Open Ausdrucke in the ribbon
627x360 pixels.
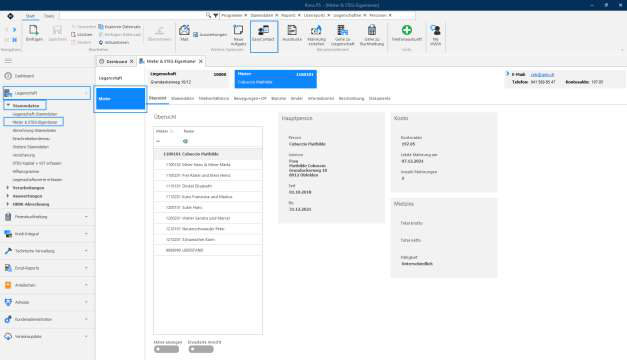(x=292, y=33)
